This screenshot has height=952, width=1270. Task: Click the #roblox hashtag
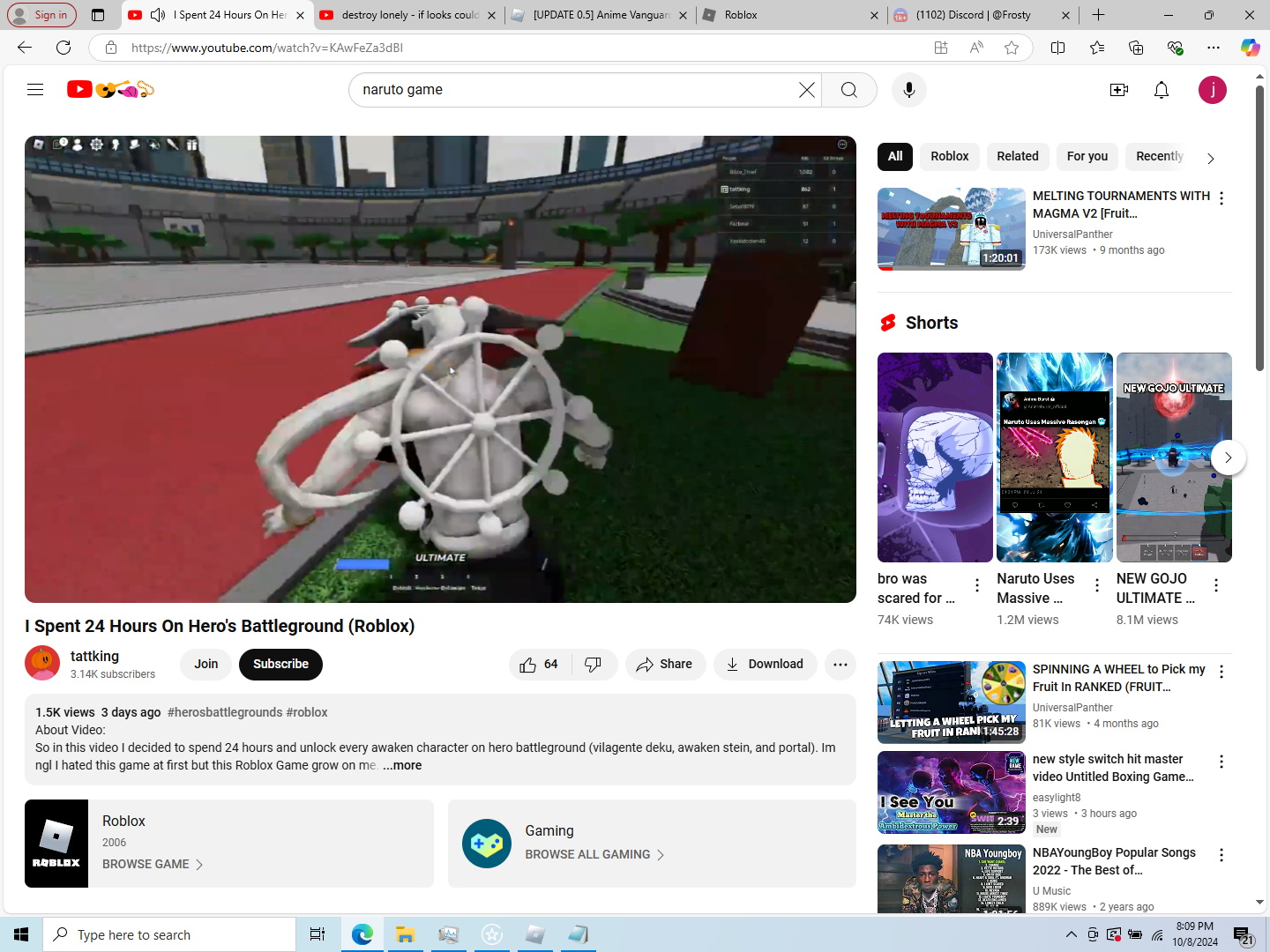(307, 712)
